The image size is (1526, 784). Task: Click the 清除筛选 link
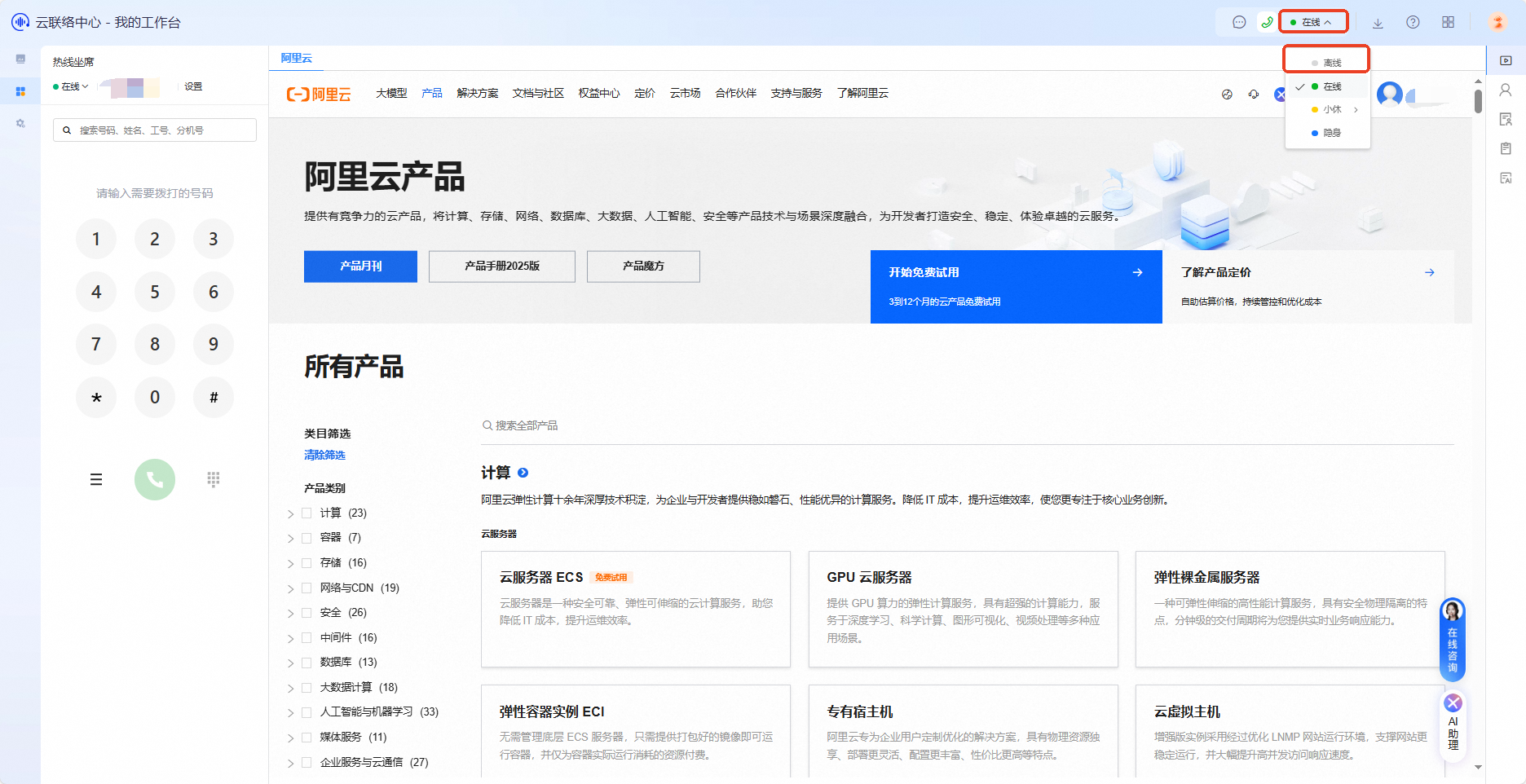point(324,456)
